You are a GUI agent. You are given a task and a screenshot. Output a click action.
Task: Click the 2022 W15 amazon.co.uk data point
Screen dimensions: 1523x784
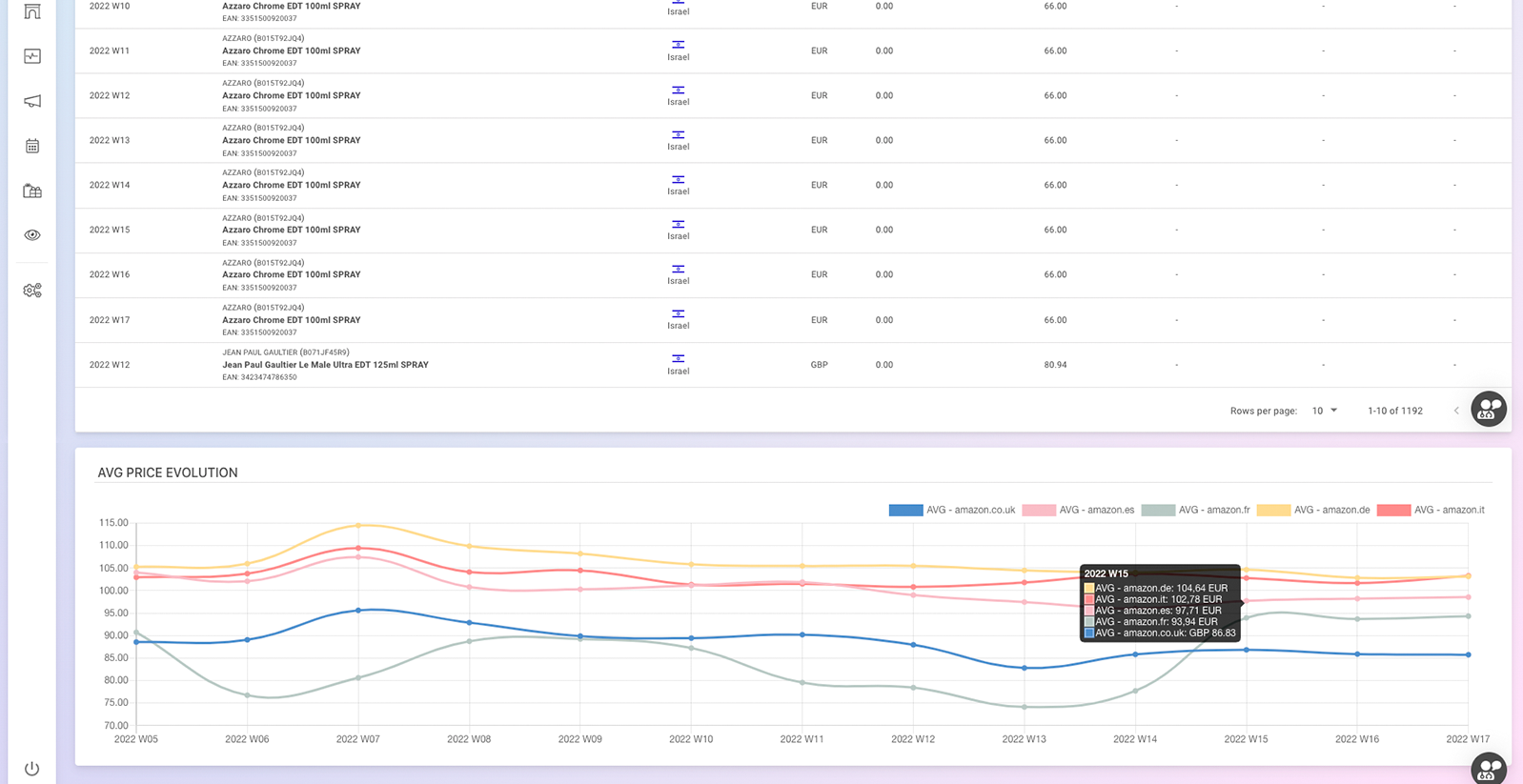(1246, 650)
